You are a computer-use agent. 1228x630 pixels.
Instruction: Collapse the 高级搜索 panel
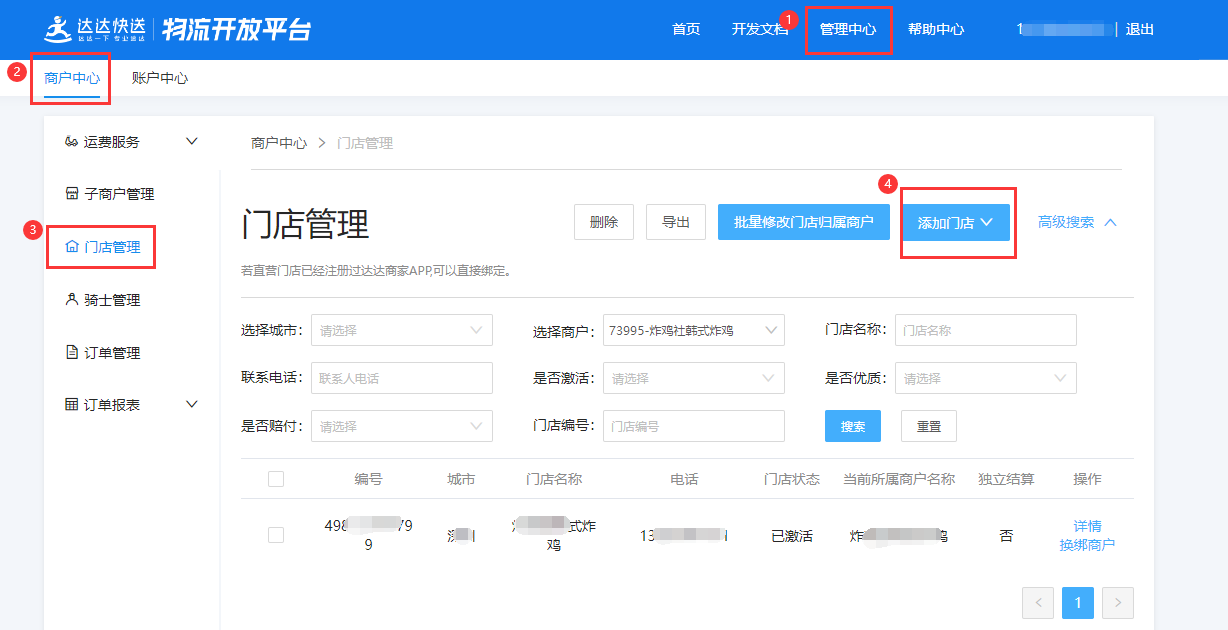pos(1077,222)
